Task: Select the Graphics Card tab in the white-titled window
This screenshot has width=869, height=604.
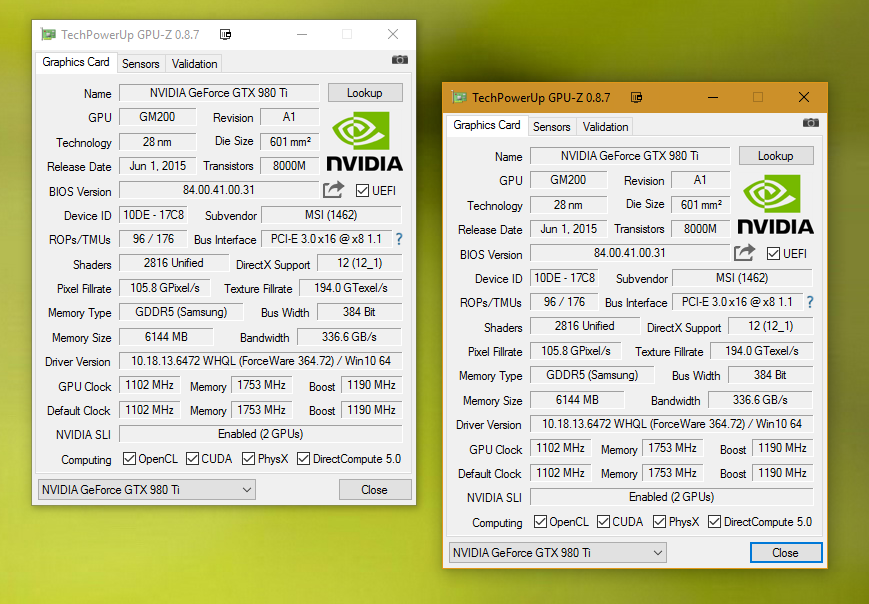Action: click(x=76, y=62)
